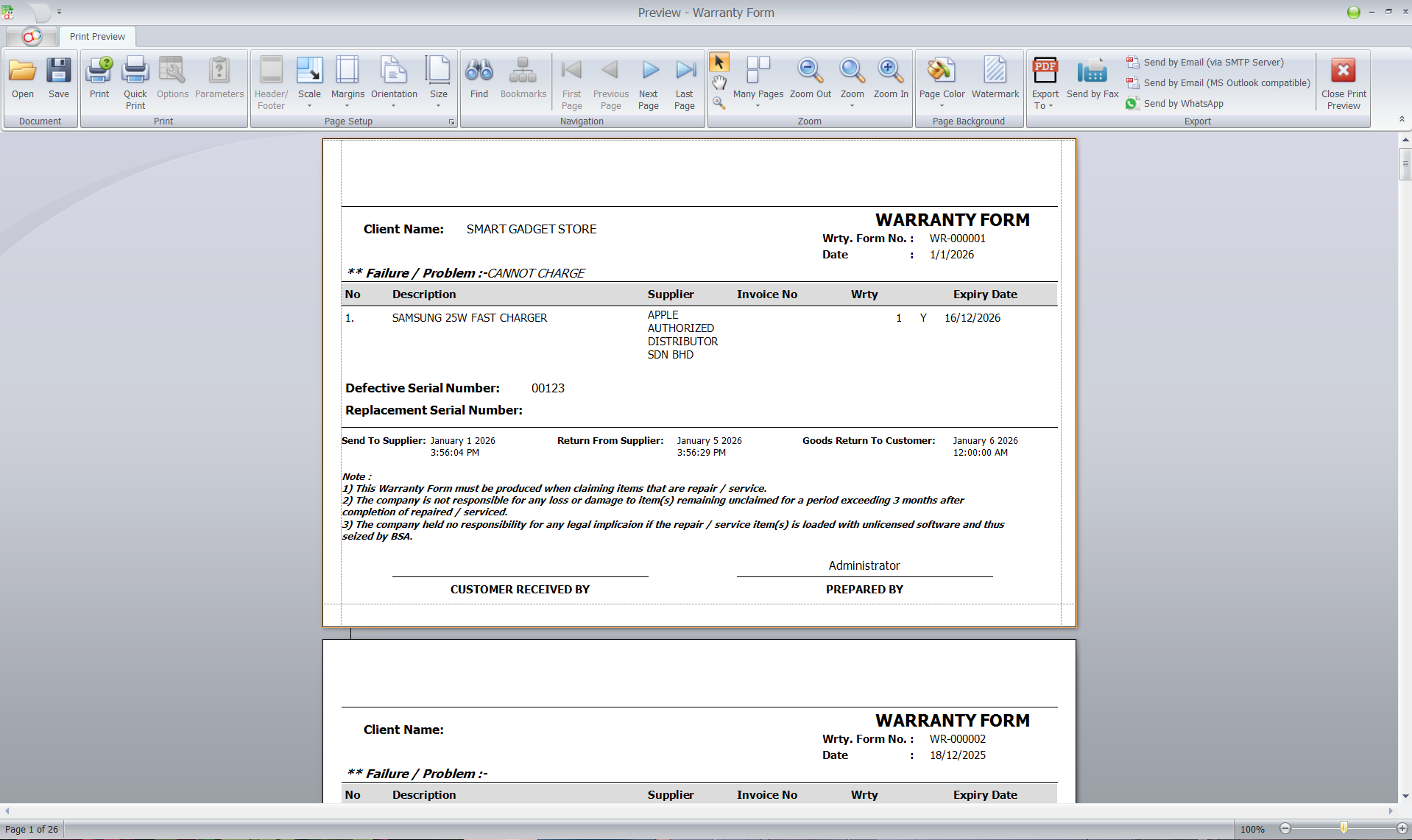Image resolution: width=1412 pixels, height=840 pixels.
Task: Open the Bookmarks panel
Action: pyautogui.click(x=523, y=77)
